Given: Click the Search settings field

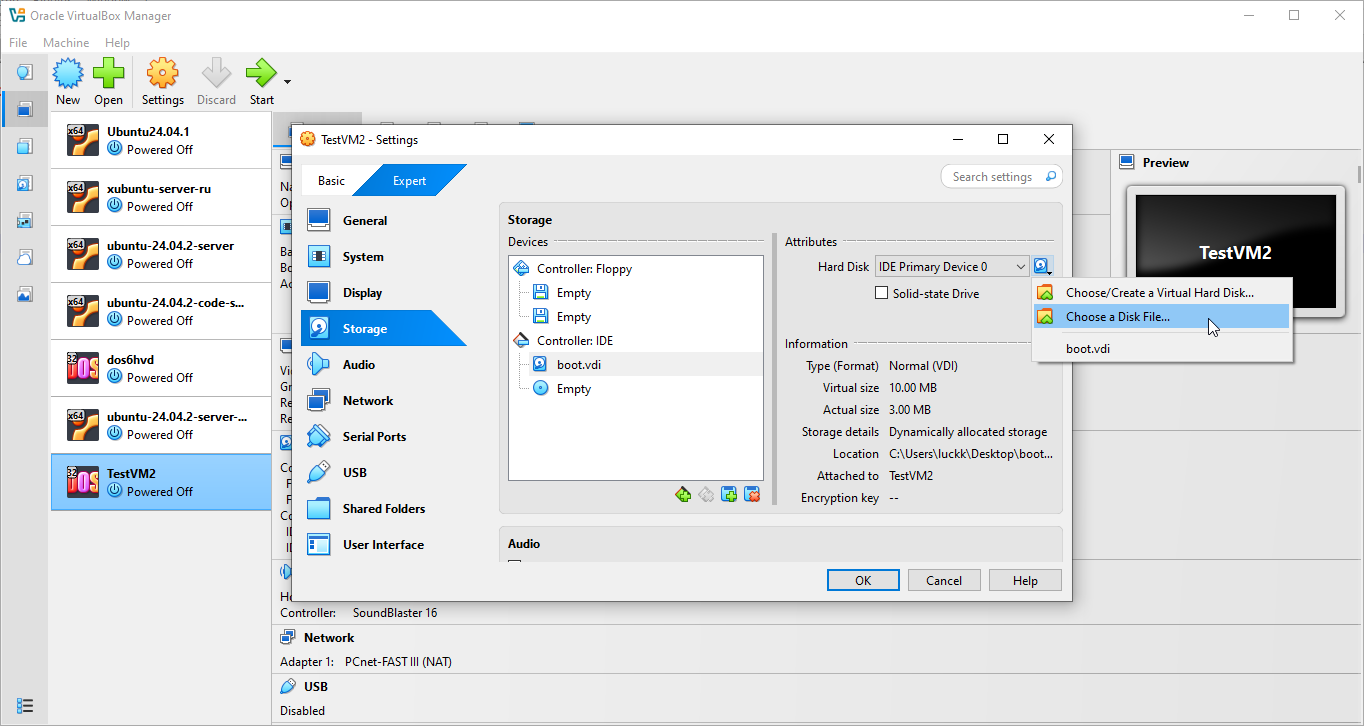Looking at the screenshot, I should pos(1000,176).
